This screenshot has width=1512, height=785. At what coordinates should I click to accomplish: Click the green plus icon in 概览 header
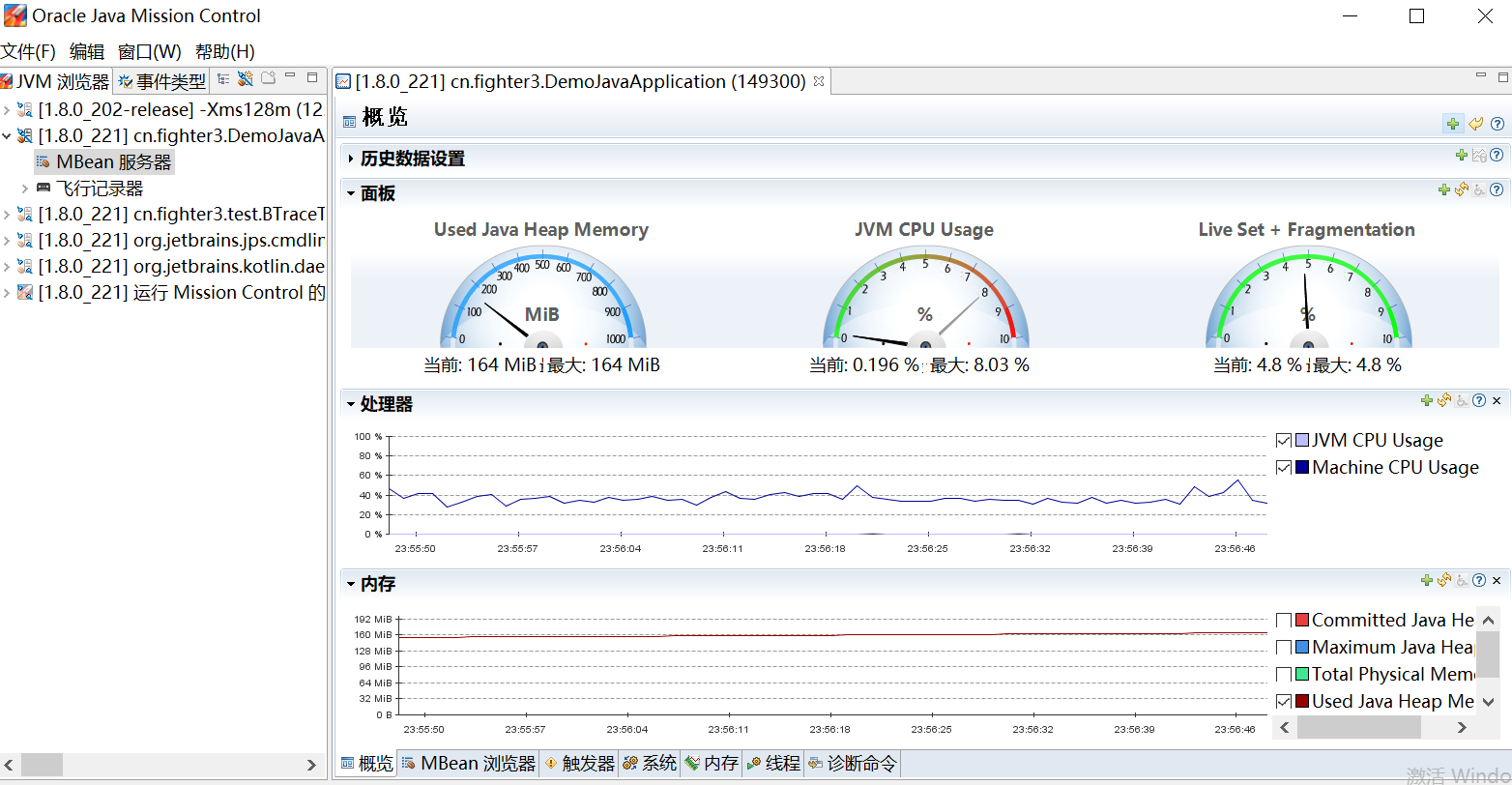(x=1452, y=123)
